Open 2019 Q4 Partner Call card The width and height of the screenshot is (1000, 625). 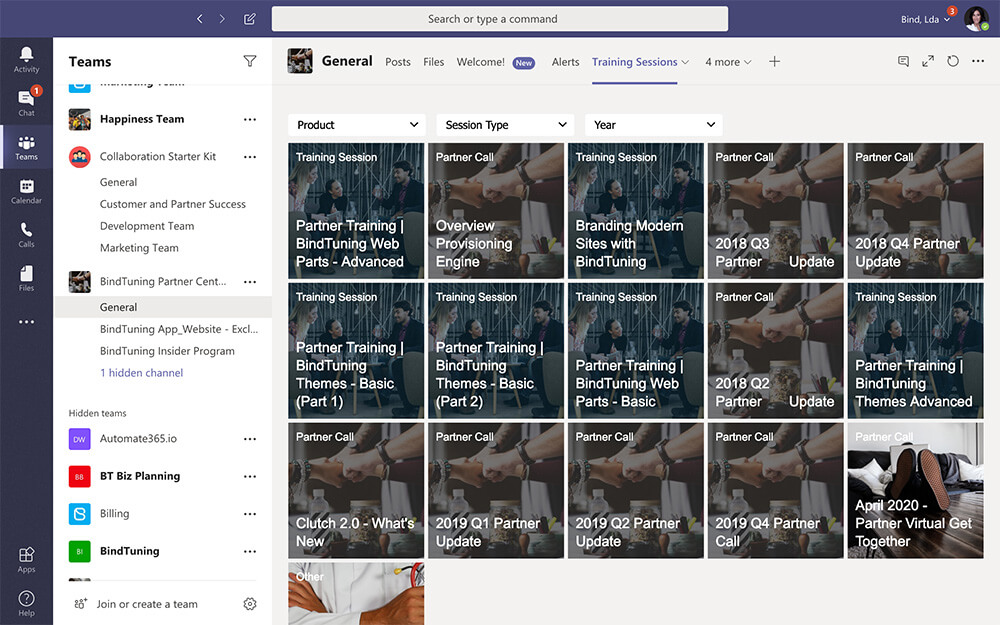click(x=776, y=490)
